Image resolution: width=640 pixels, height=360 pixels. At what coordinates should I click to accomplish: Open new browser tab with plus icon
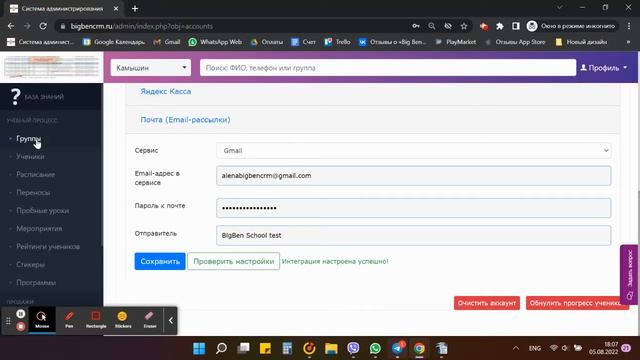click(135, 9)
